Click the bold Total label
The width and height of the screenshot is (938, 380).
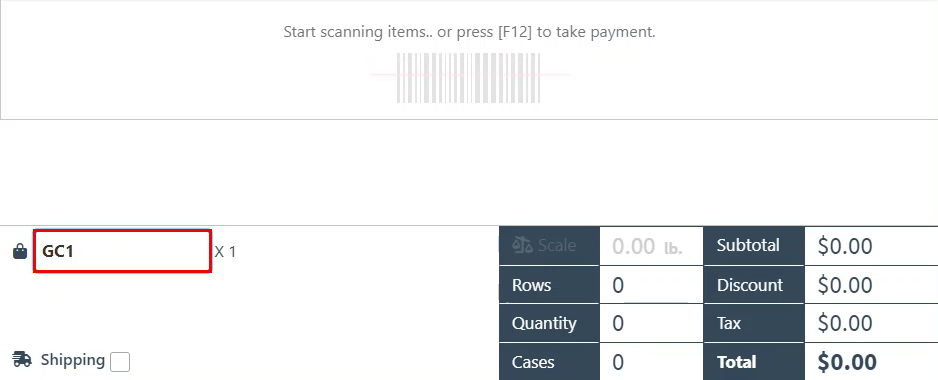[x=736, y=362]
